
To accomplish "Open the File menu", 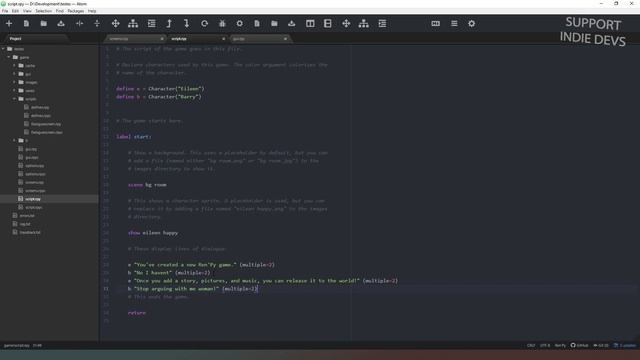I will click(5, 11).
